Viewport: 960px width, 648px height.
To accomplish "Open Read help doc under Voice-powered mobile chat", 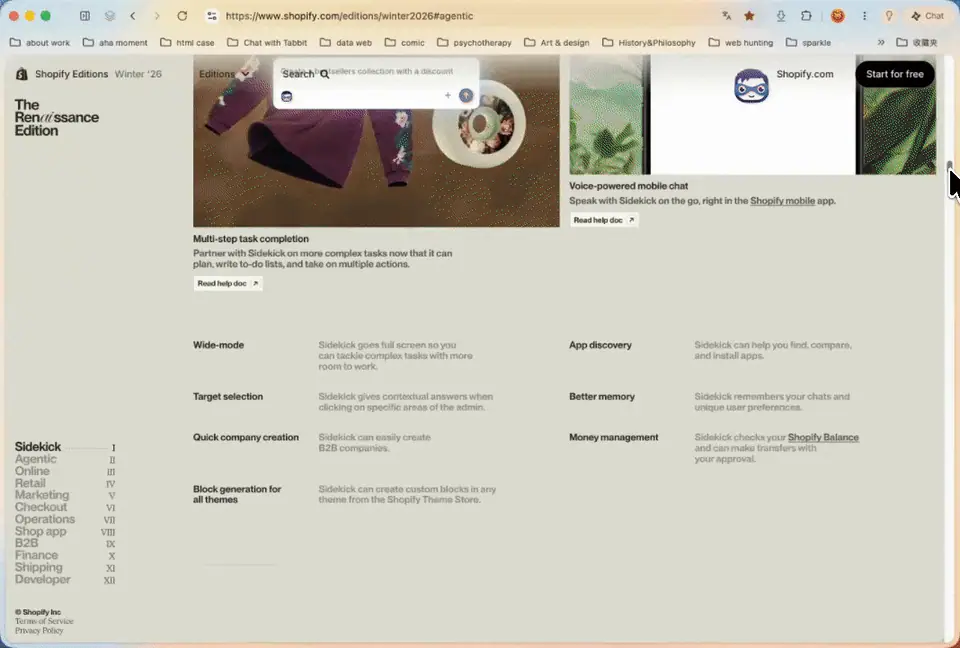I will pos(604,220).
